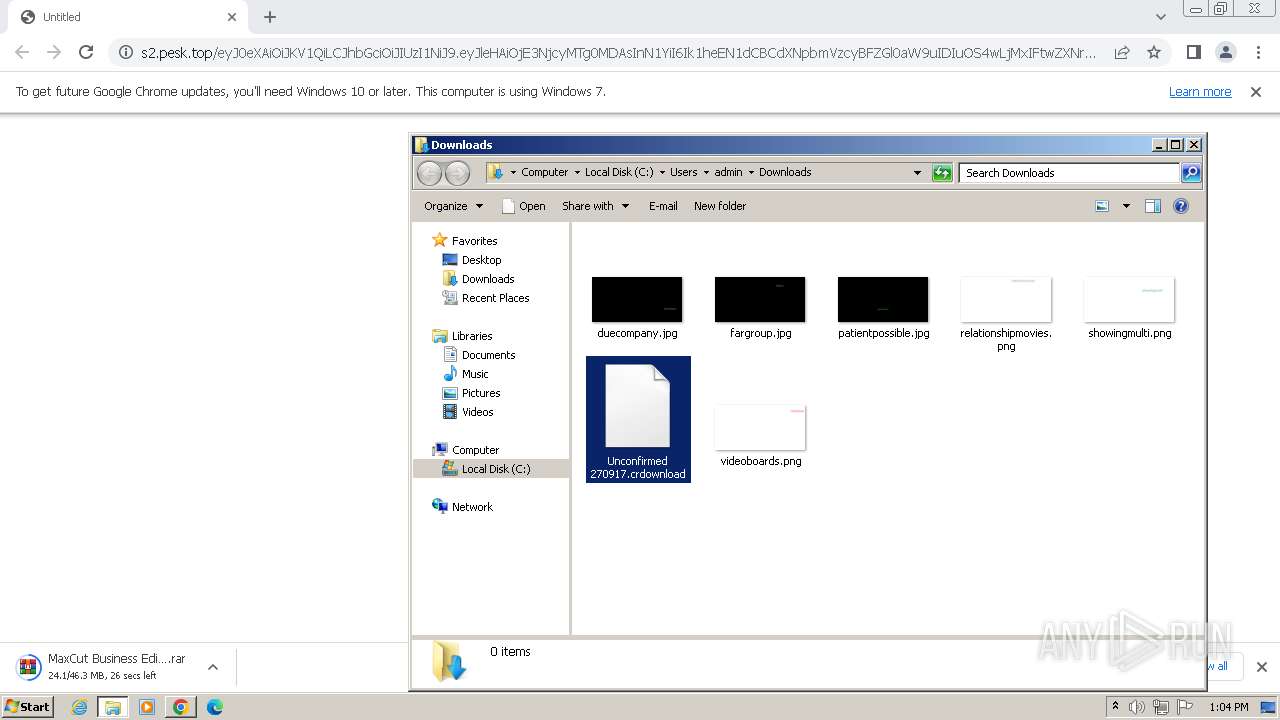This screenshot has height=720, width=1280.
Task: Select Unconfirmed 270917.crdownload file
Action: pyautogui.click(x=638, y=420)
